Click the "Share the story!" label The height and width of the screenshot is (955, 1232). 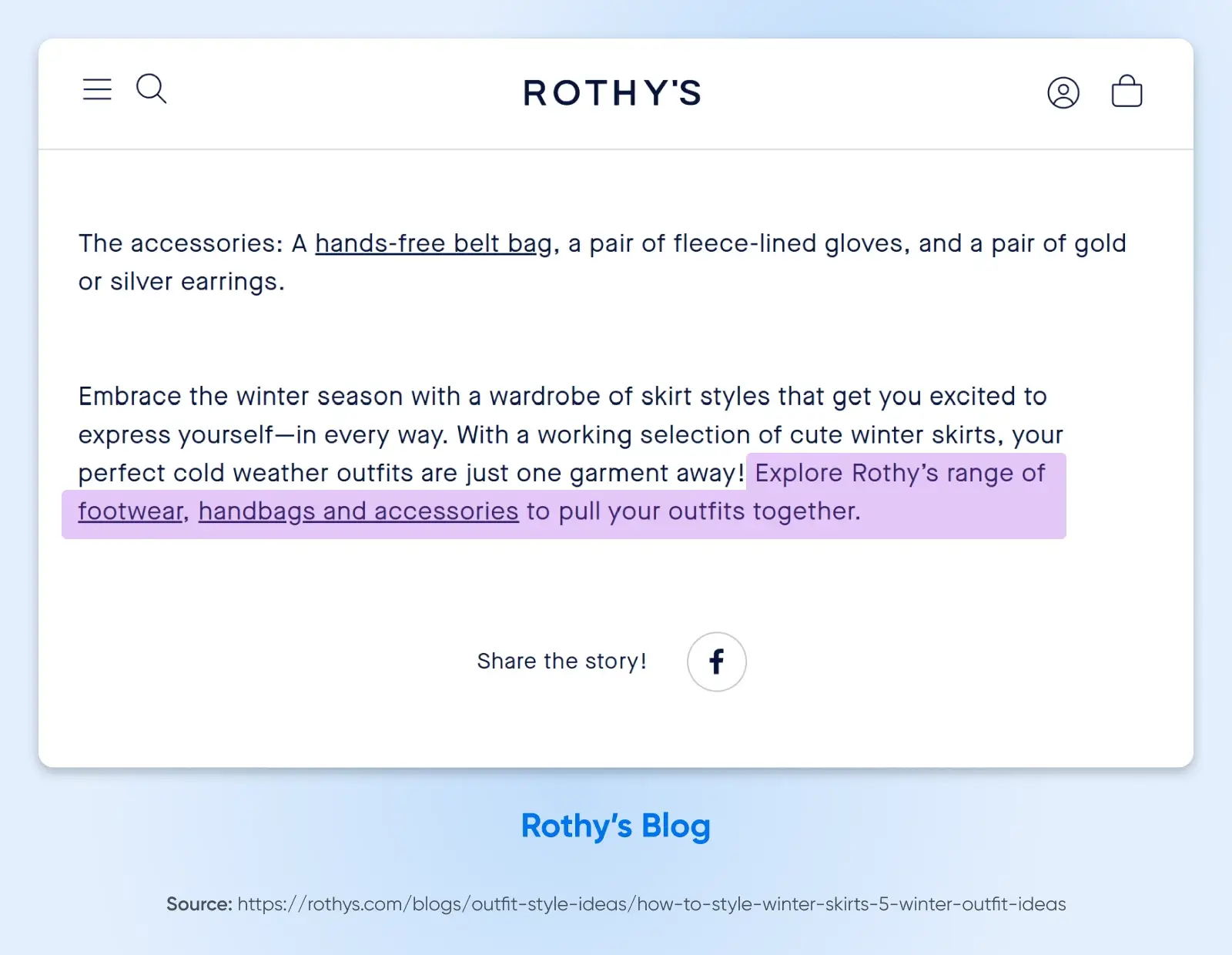tap(561, 662)
